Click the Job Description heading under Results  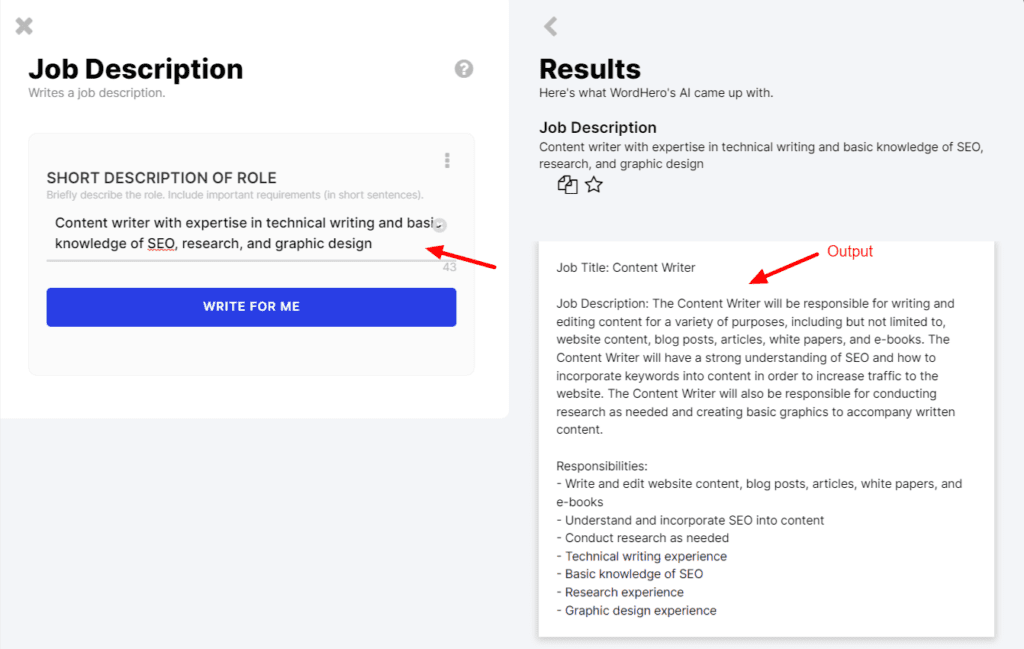[597, 127]
